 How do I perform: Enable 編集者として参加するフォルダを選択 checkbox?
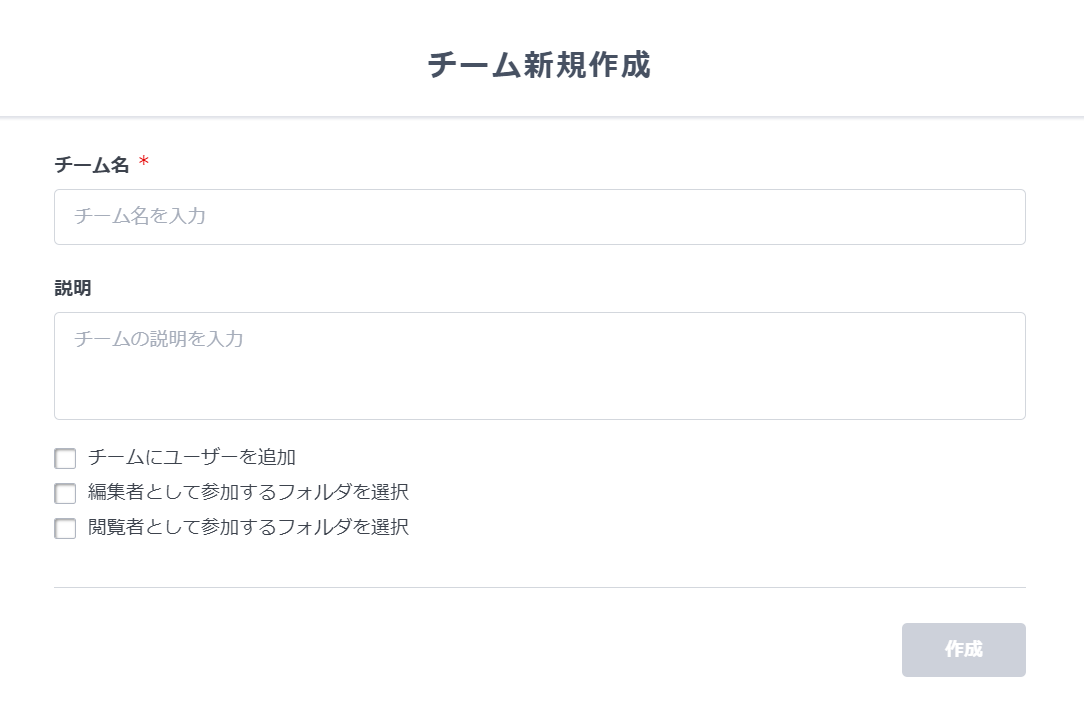coord(65,493)
